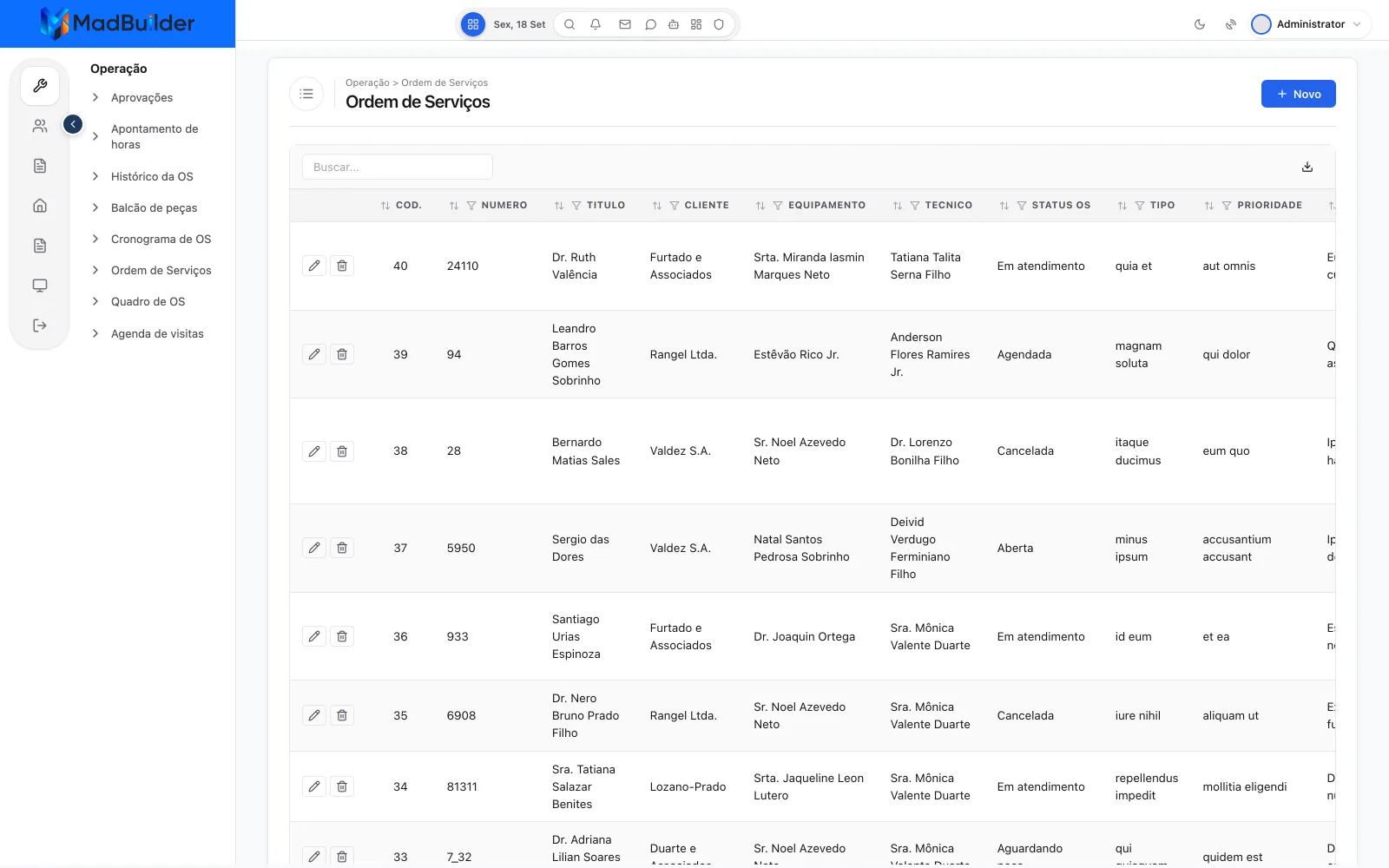Screen dimensions: 1389x868
Task: Click the Novo button
Action: [1299, 94]
